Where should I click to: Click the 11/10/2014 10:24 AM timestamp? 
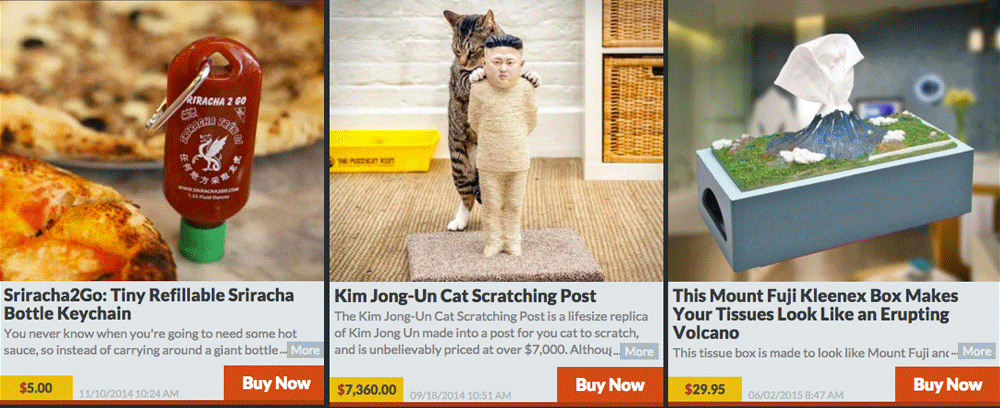129,394
